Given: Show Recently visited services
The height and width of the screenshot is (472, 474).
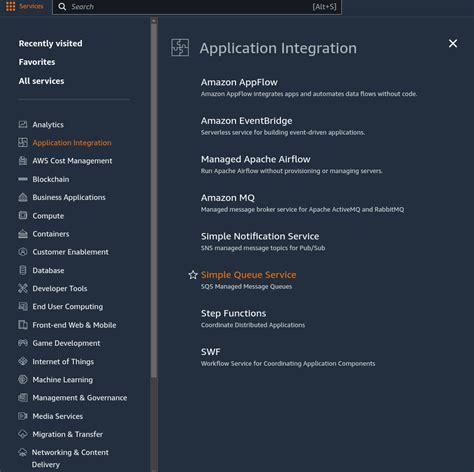Looking at the screenshot, I should coord(50,43).
